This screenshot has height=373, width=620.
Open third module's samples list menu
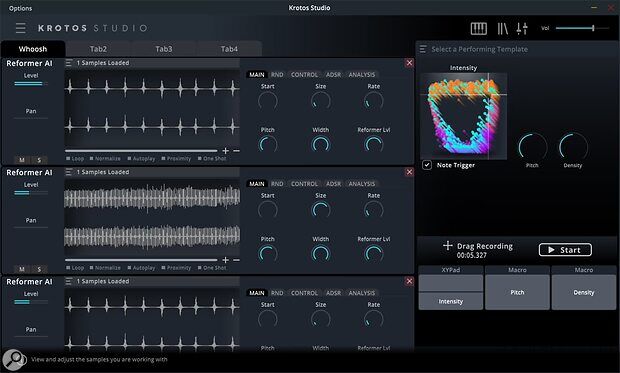point(69,281)
